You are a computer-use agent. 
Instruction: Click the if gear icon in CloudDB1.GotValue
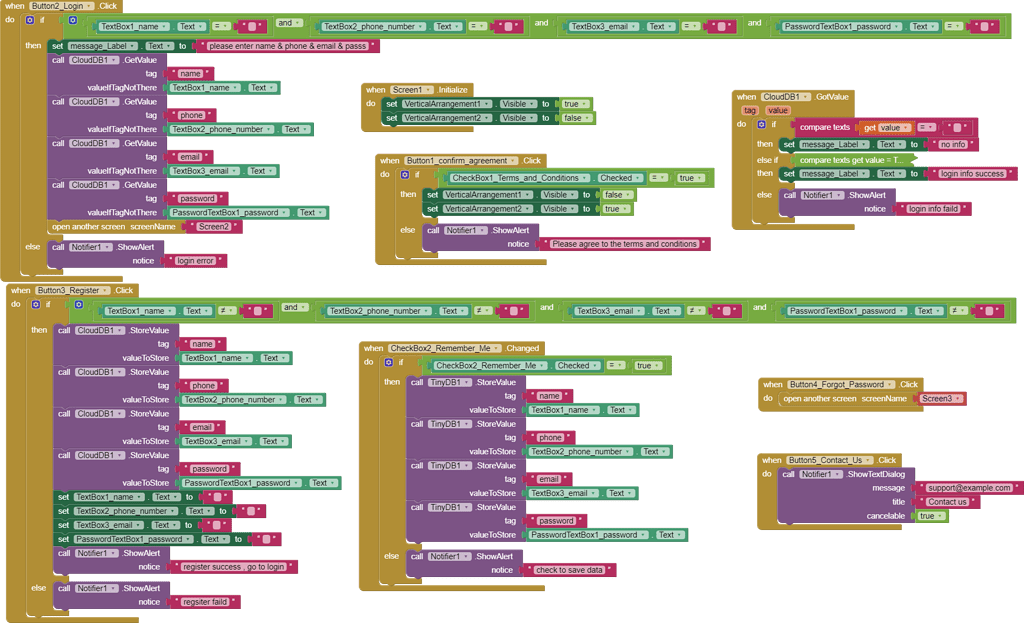(x=761, y=124)
